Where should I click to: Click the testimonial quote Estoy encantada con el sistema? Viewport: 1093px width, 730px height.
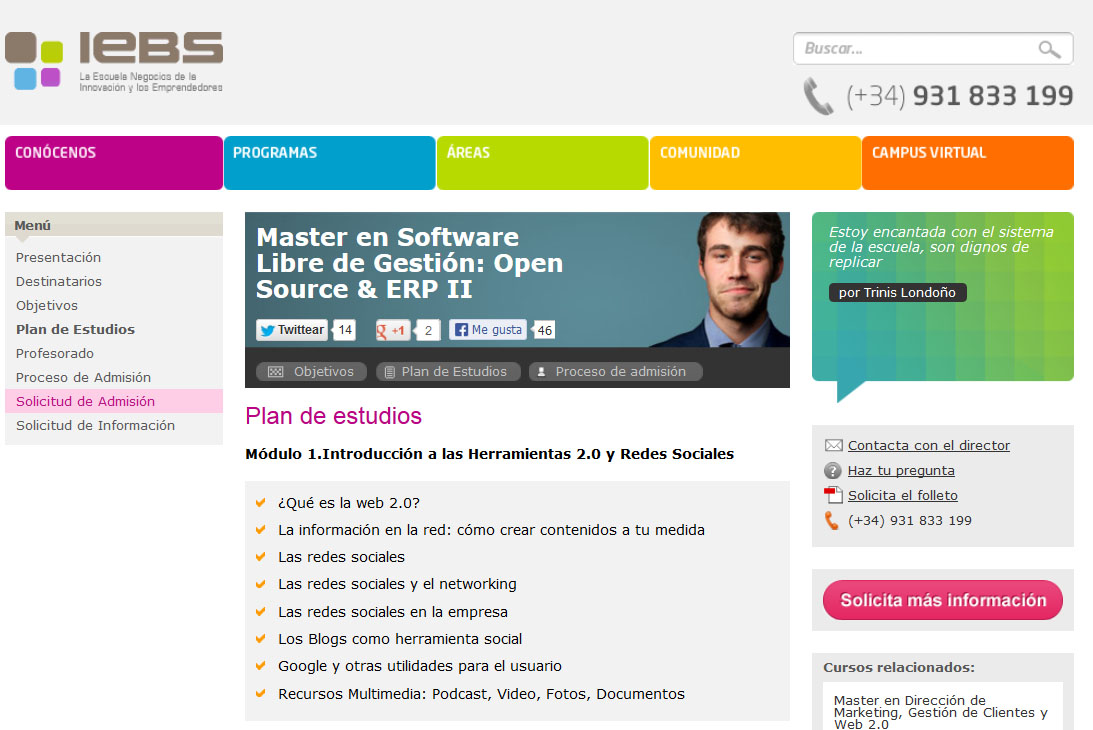tap(941, 247)
